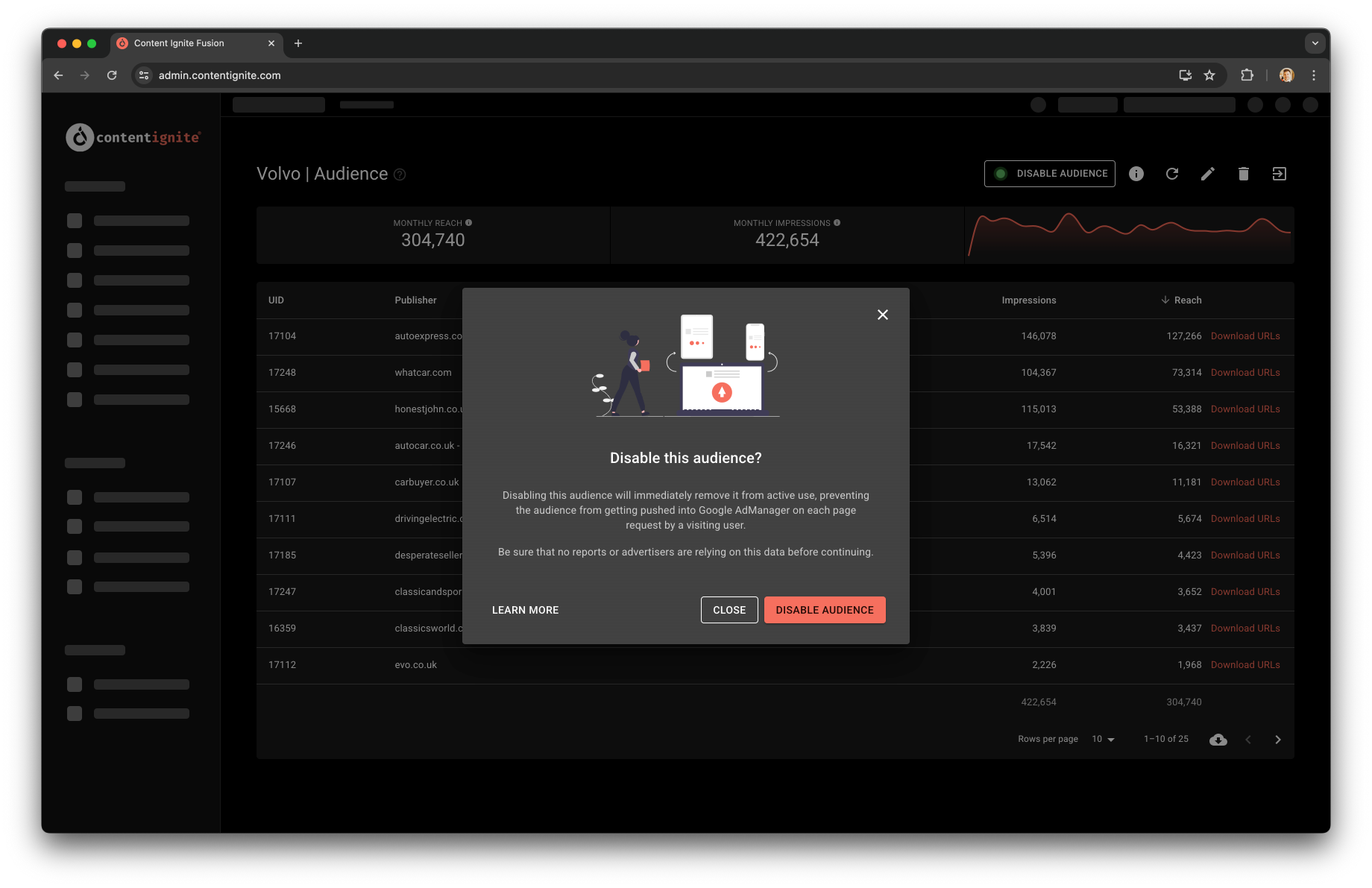Close the dialog with the X icon
The width and height of the screenshot is (1372, 888).
pos(883,315)
